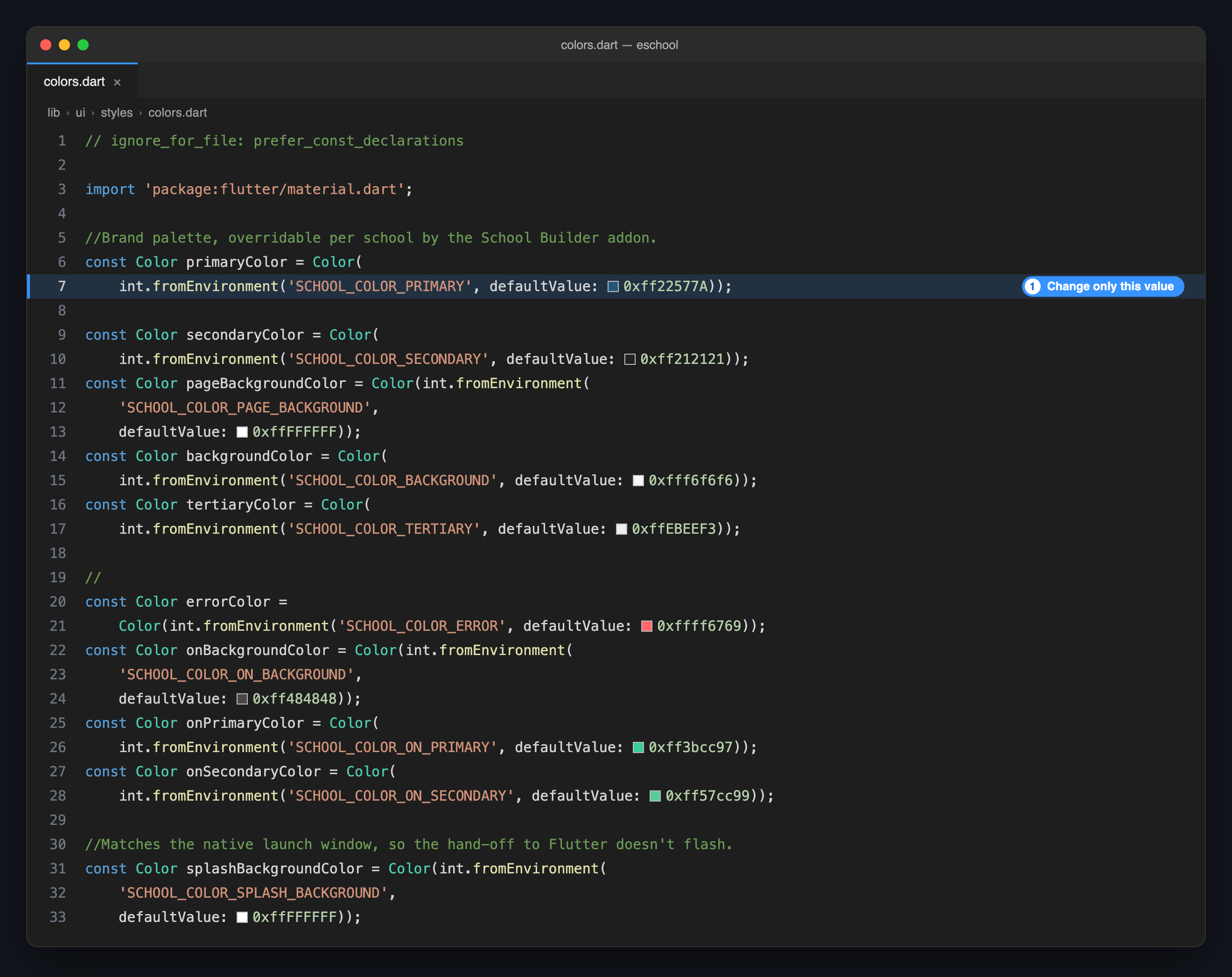This screenshot has width=1232, height=977.
Task: Click the 'SCHOOL_COLOR_SECONDARY' string
Action: point(389,359)
